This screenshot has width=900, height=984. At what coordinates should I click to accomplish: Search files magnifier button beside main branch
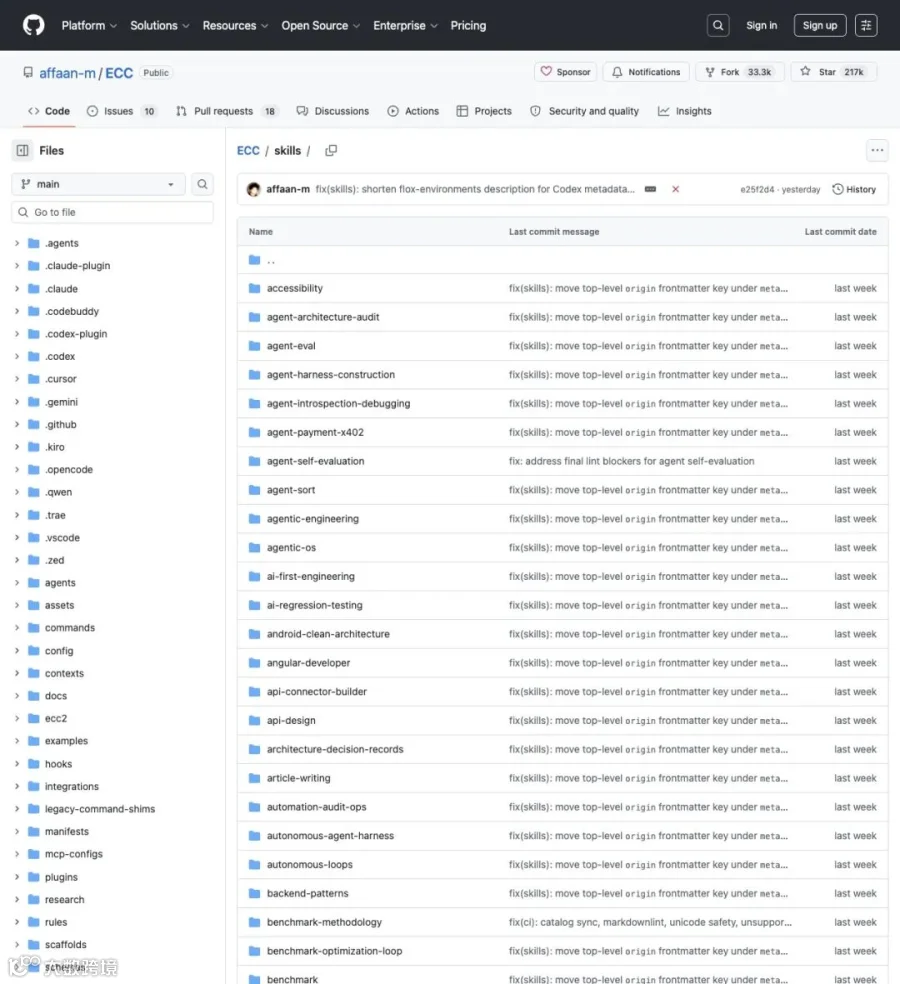coord(202,184)
